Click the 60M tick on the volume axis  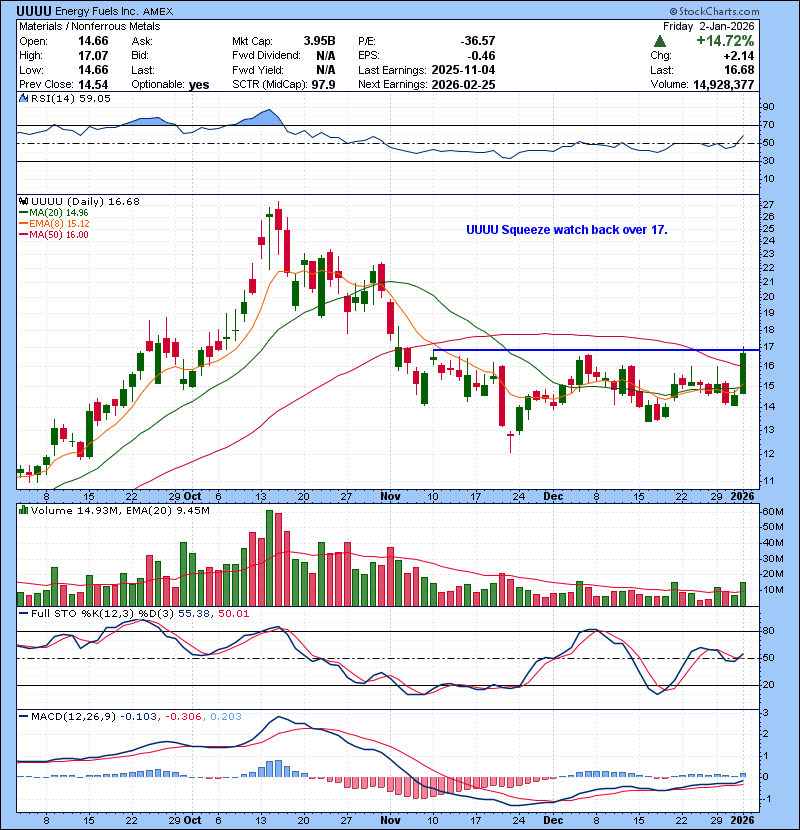tap(772, 511)
